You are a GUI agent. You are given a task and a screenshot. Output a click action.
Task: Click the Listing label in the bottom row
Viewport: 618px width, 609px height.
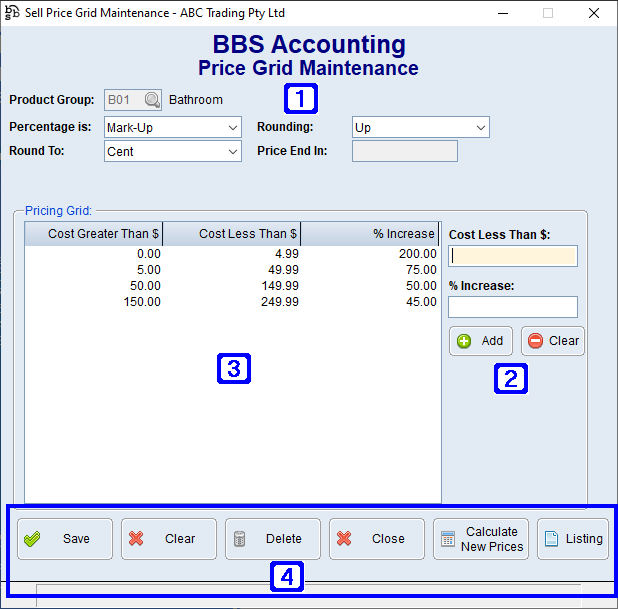[x=584, y=539]
